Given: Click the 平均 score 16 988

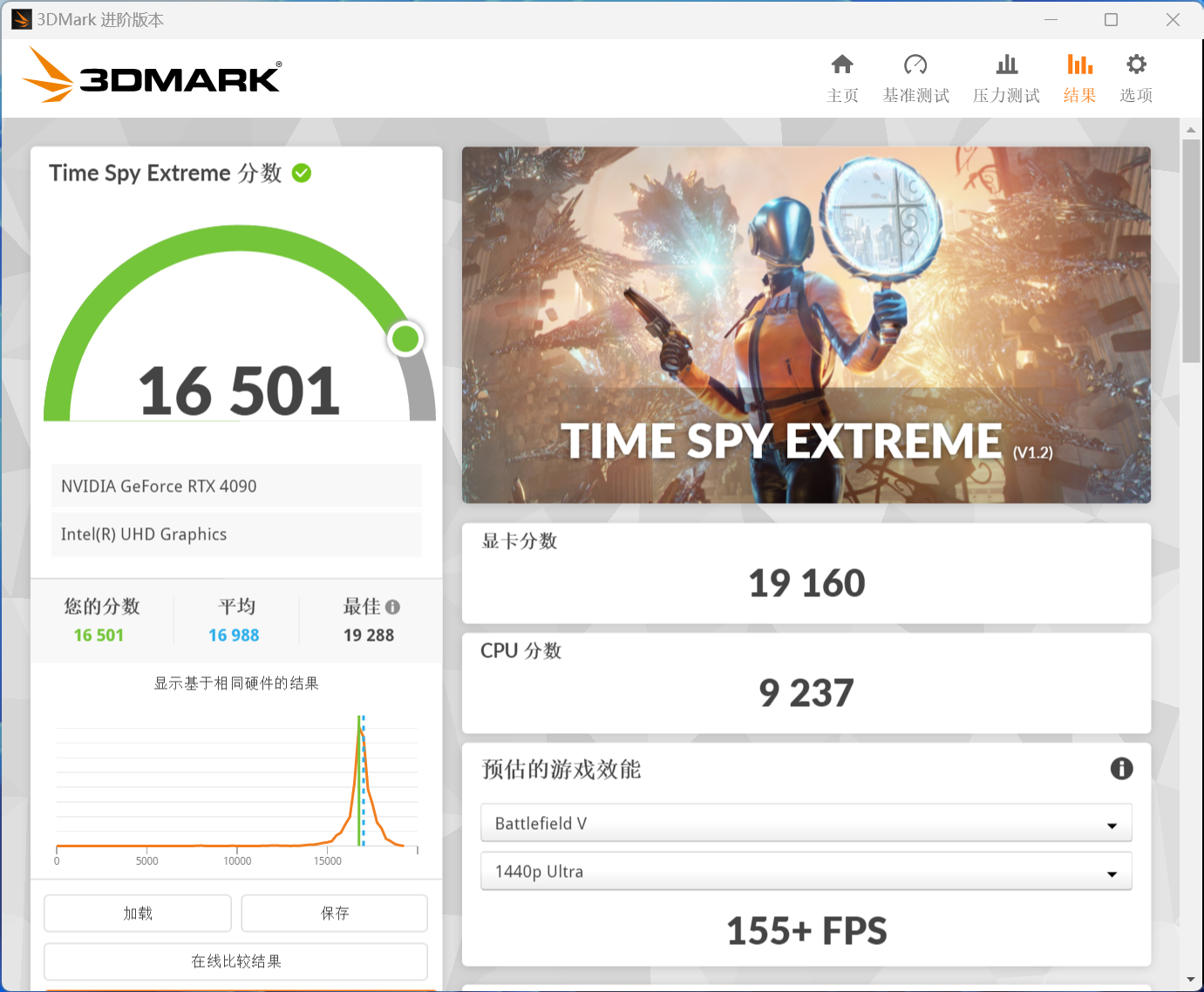Looking at the screenshot, I should (234, 635).
